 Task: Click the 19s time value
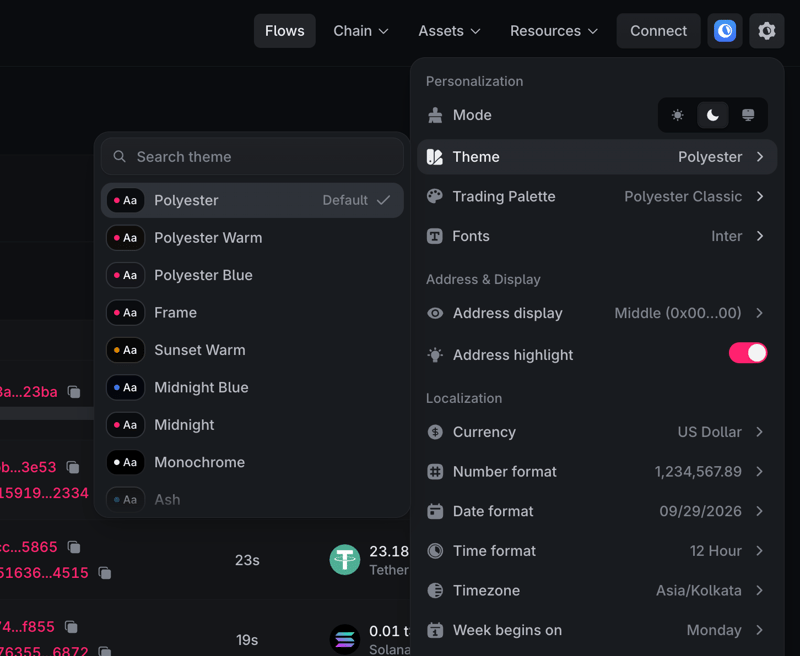247,640
